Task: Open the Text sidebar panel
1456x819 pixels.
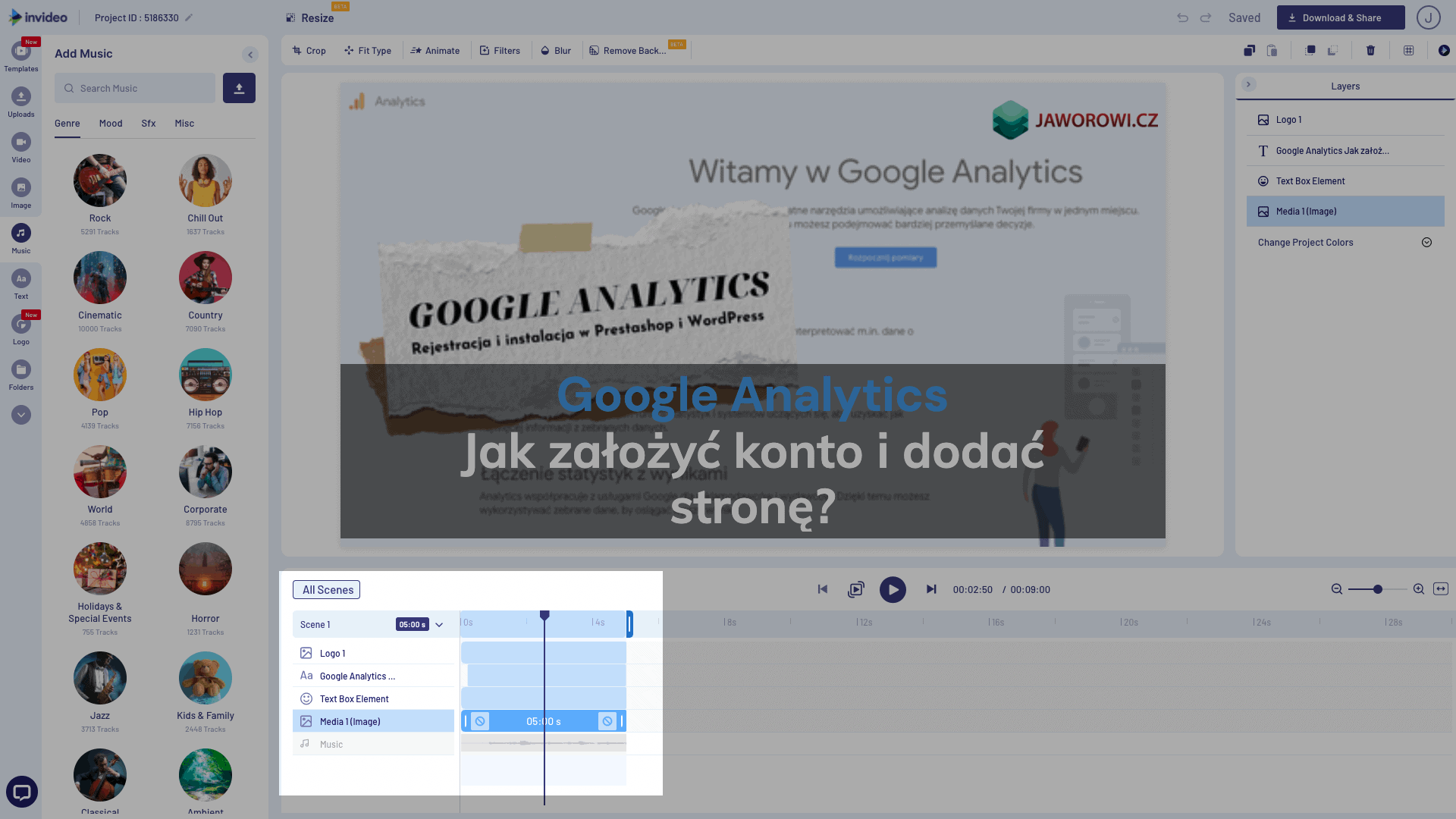Action: [x=21, y=284]
